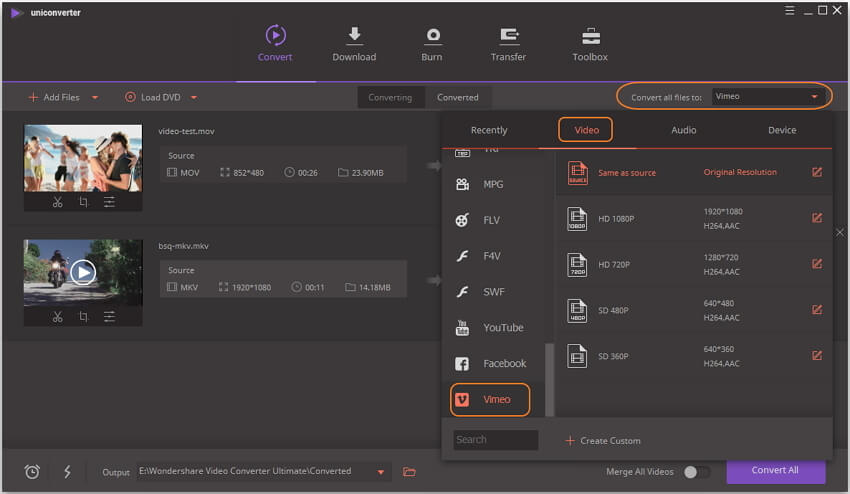Click the Add Files button
850x494 pixels.
54,98
